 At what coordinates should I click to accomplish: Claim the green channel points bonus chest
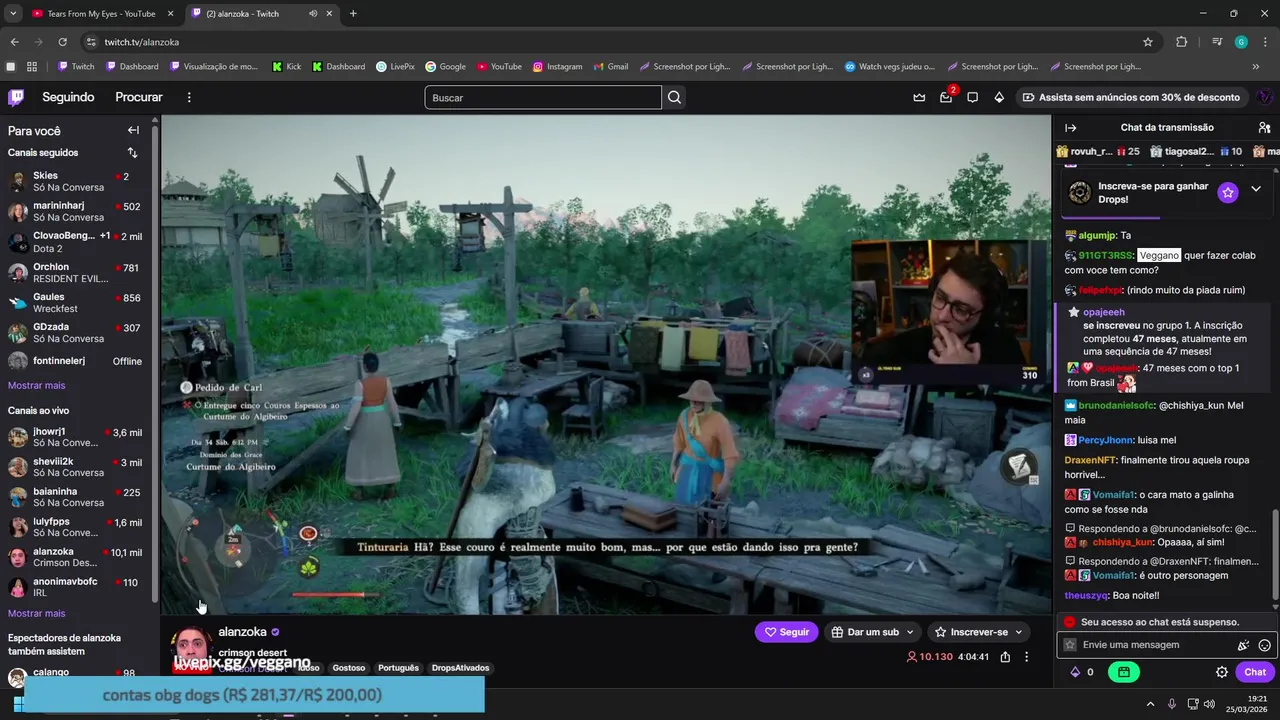(x=1124, y=672)
